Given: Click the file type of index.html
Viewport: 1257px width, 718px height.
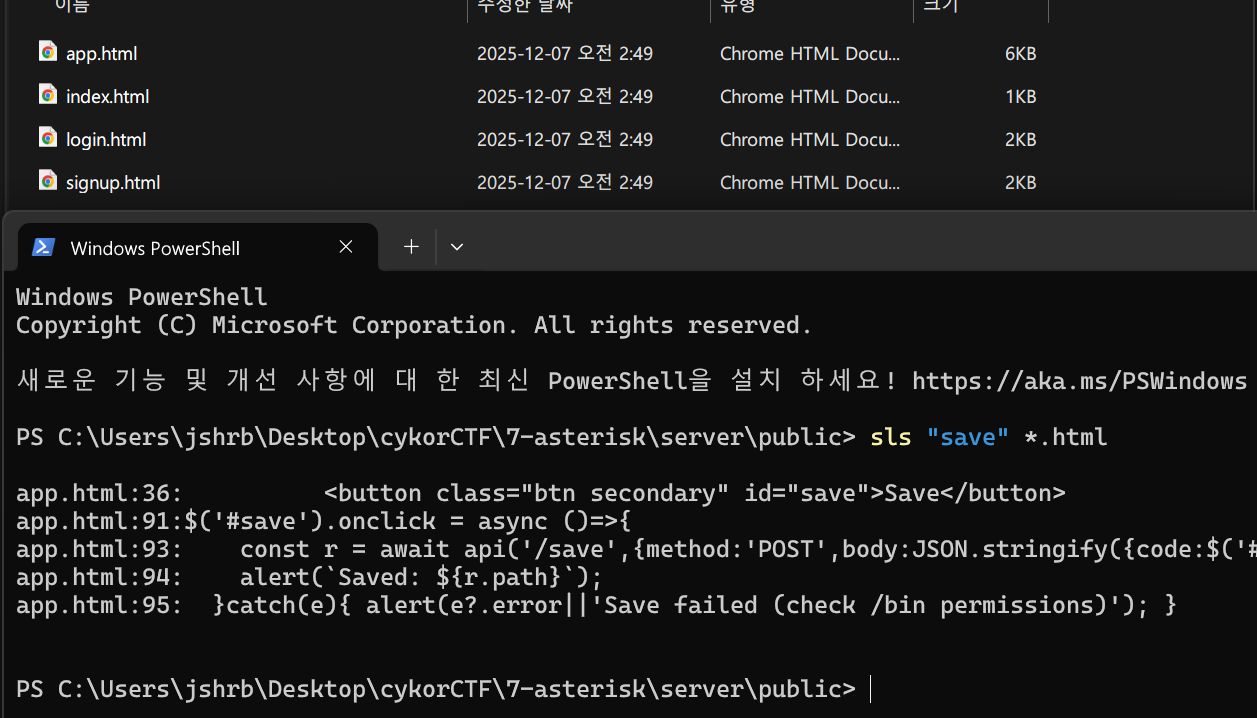Looking at the screenshot, I should 810,97.
